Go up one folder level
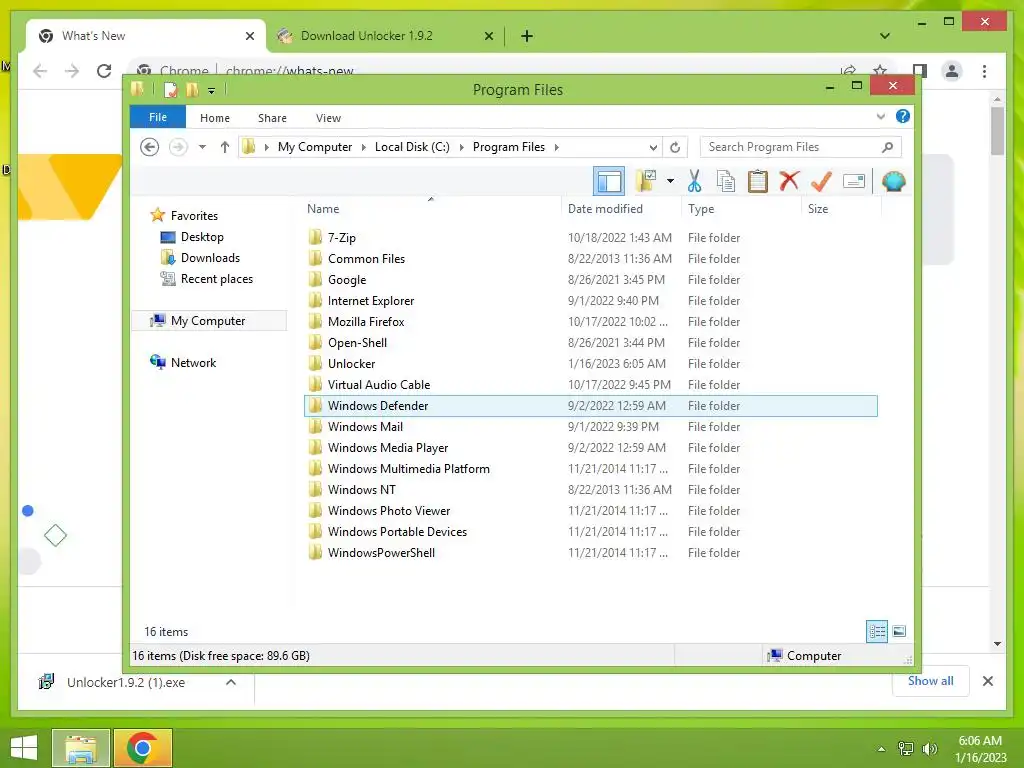The width and height of the screenshot is (1024, 768). point(225,147)
